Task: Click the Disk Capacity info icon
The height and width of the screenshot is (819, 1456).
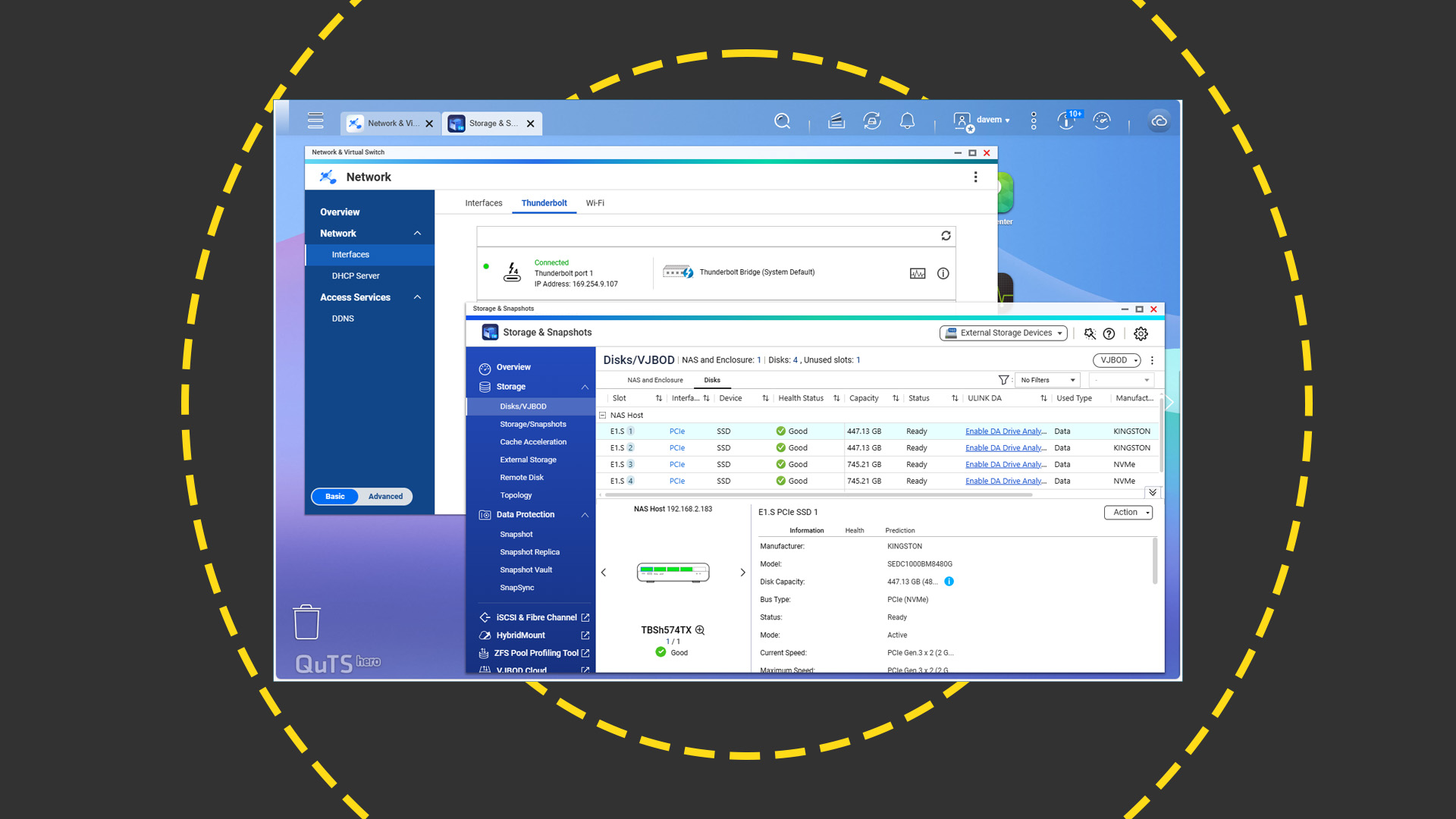Action: click(x=949, y=582)
